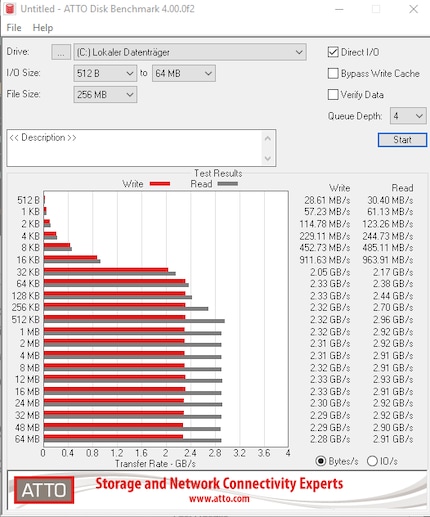Close the ATTO Disk Benchmark window
The width and height of the screenshot is (430, 517).
click(x=414, y=9)
